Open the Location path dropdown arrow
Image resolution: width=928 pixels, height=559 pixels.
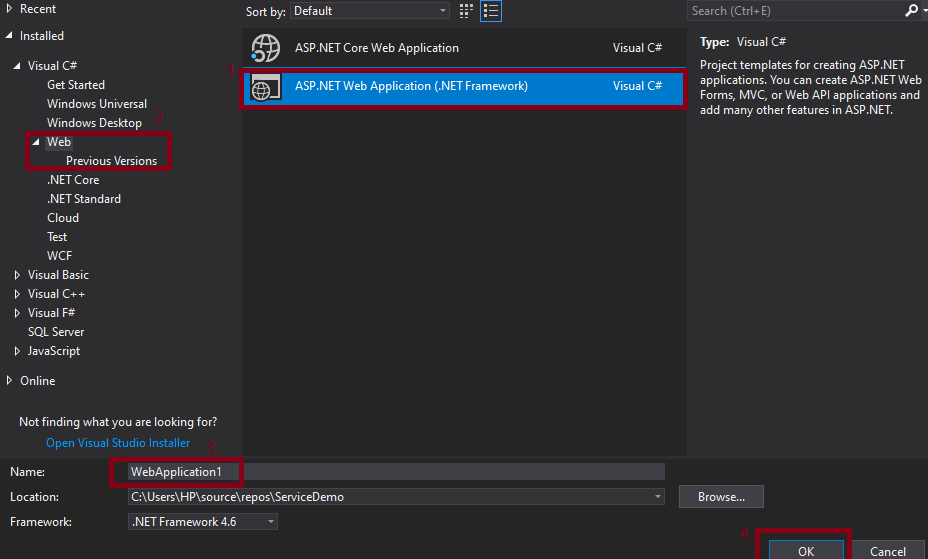pos(658,497)
